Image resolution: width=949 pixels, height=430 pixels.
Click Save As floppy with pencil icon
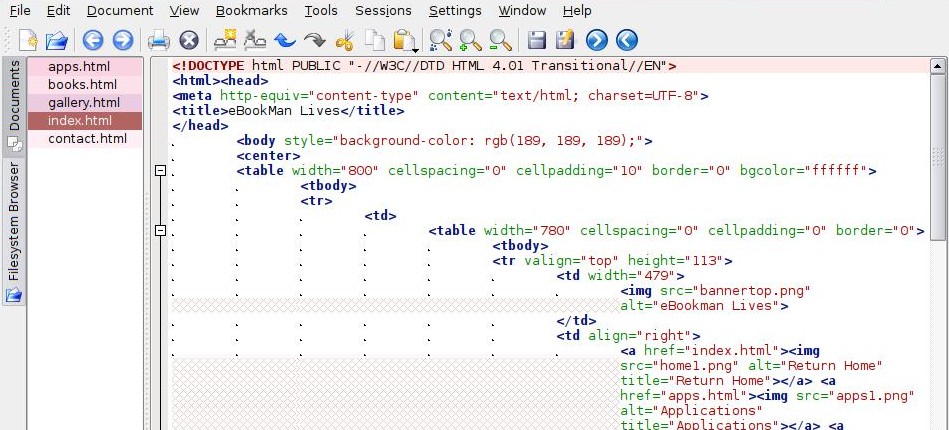(566, 41)
